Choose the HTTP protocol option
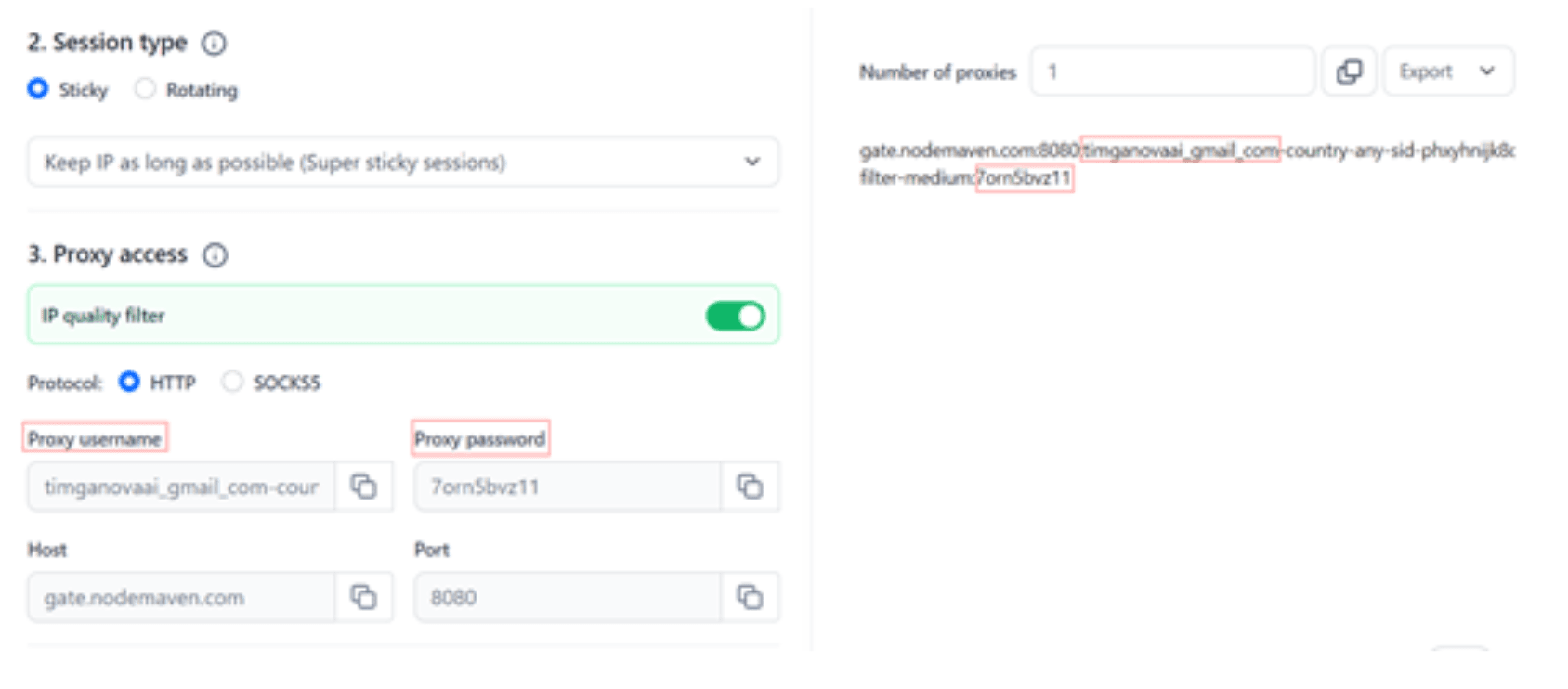The height and width of the screenshot is (689, 1568). (129, 382)
